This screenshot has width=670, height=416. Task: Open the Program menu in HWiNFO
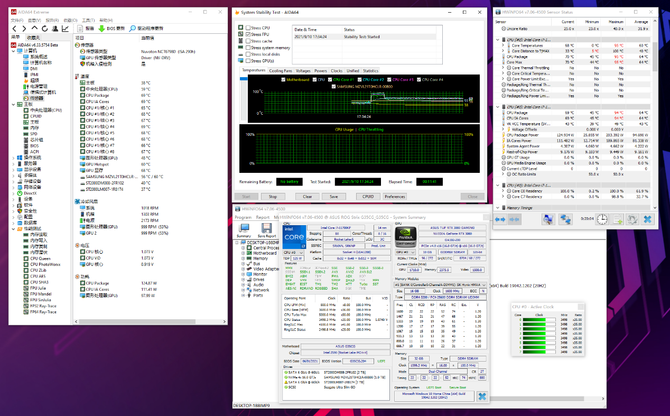pyautogui.click(x=241, y=216)
